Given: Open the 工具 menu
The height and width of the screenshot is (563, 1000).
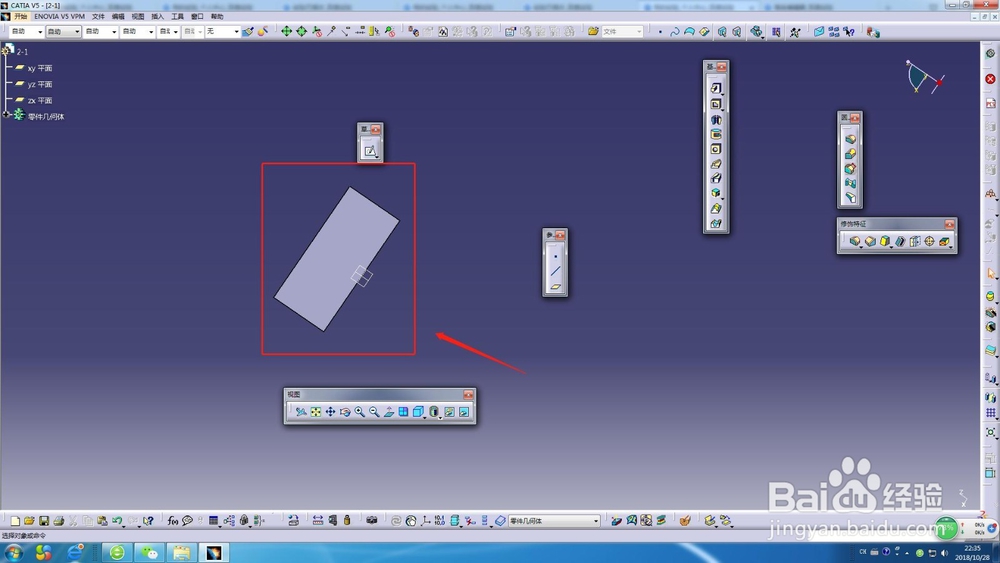Looking at the screenshot, I should click(177, 17).
